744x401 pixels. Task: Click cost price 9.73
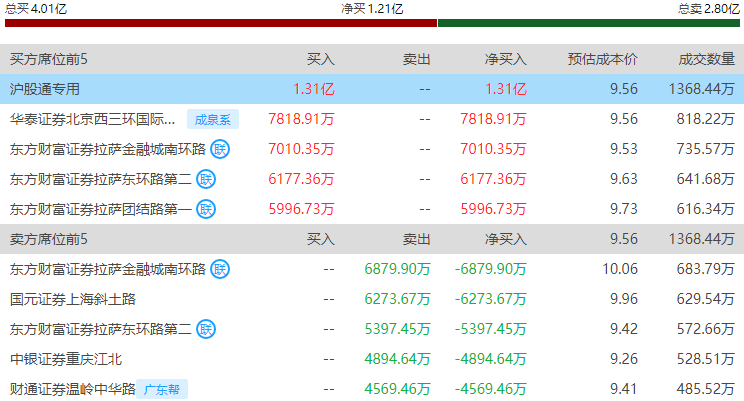click(624, 209)
